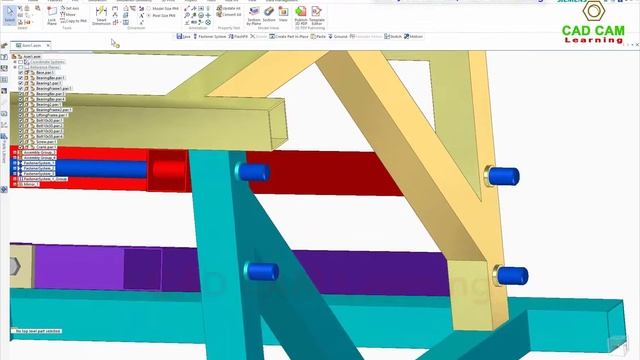The height and width of the screenshot is (360, 640).
Task: Toggle visibility checkbox for Bearing1.par:1
Action: (x=21, y=83)
